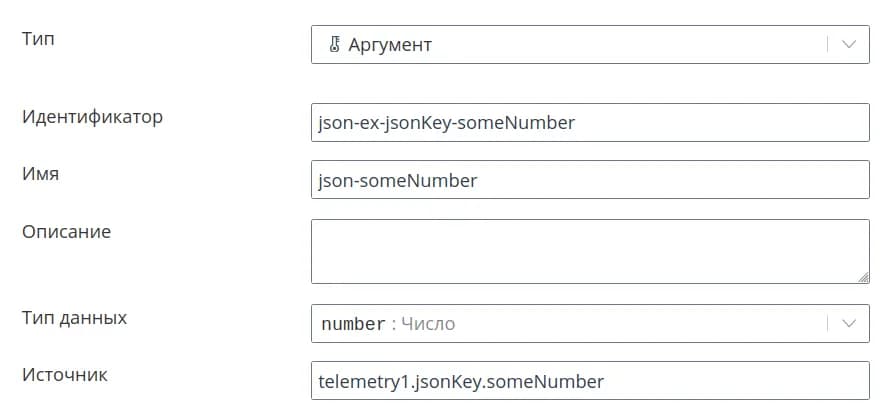Image resolution: width=887 pixels, height=411 pixels.
Task: Click the Источник field telemetry1.jsonKey.someNumber
Action: click(x=590, y=381)
